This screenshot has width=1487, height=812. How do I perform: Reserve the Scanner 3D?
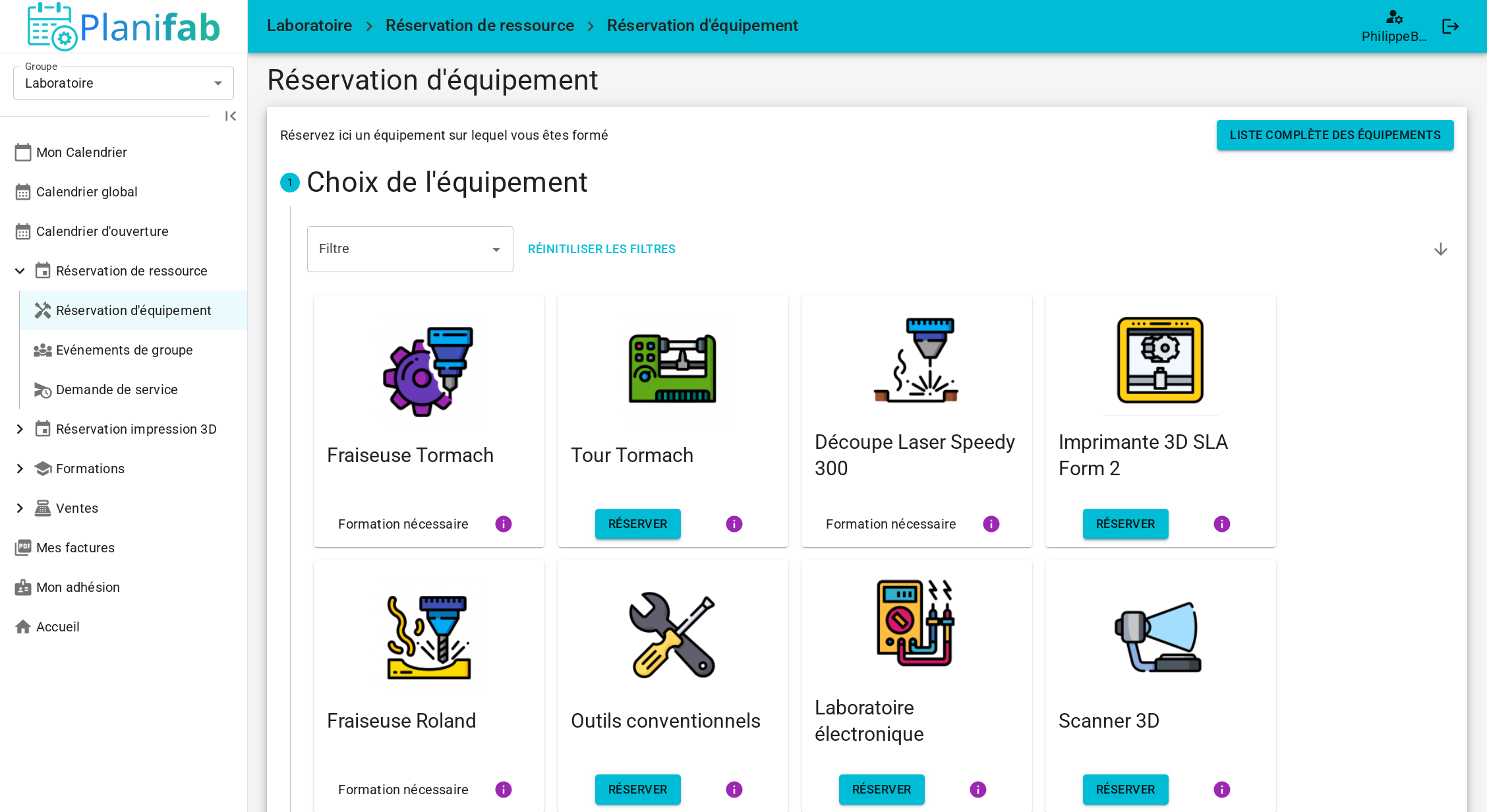[x=1125, y=790]
